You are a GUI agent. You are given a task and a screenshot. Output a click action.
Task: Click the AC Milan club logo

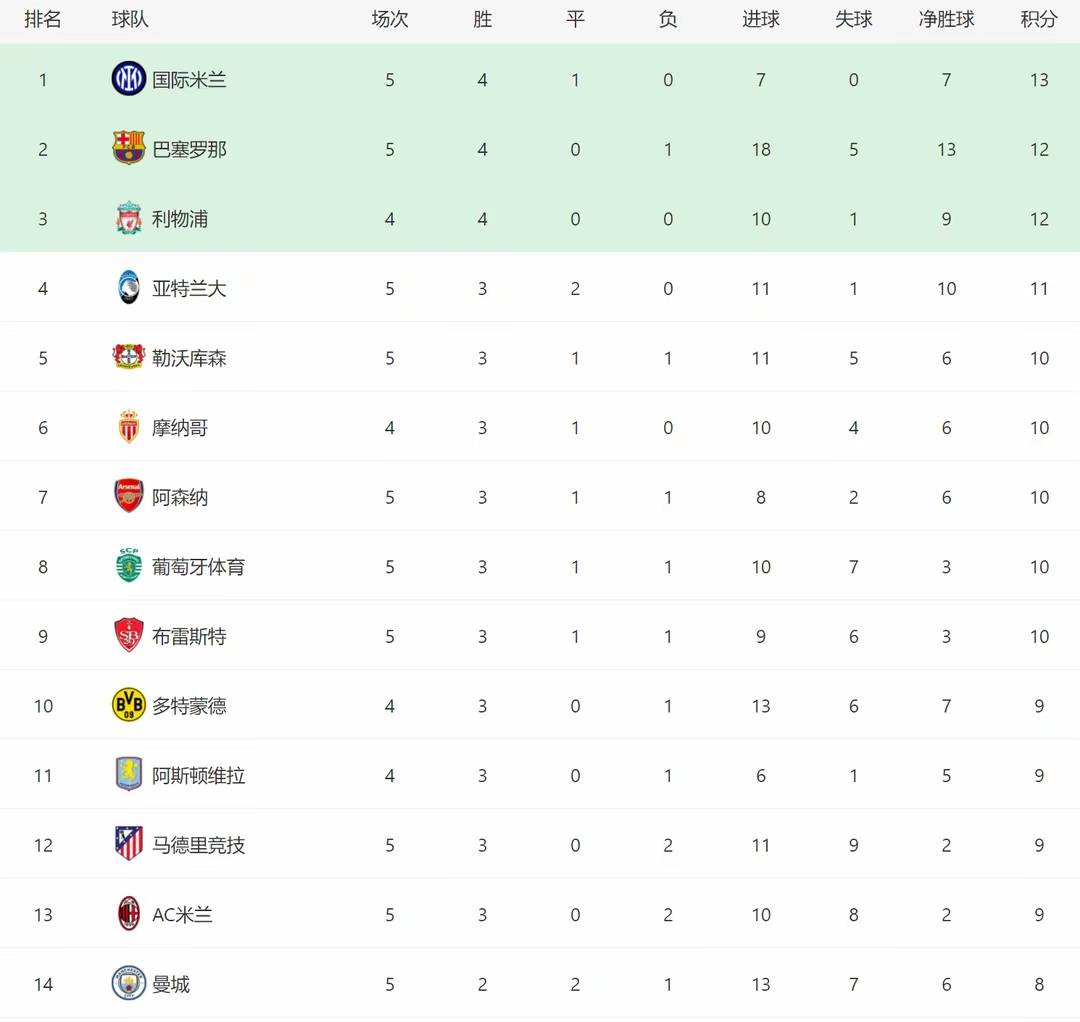coord(129,914)
